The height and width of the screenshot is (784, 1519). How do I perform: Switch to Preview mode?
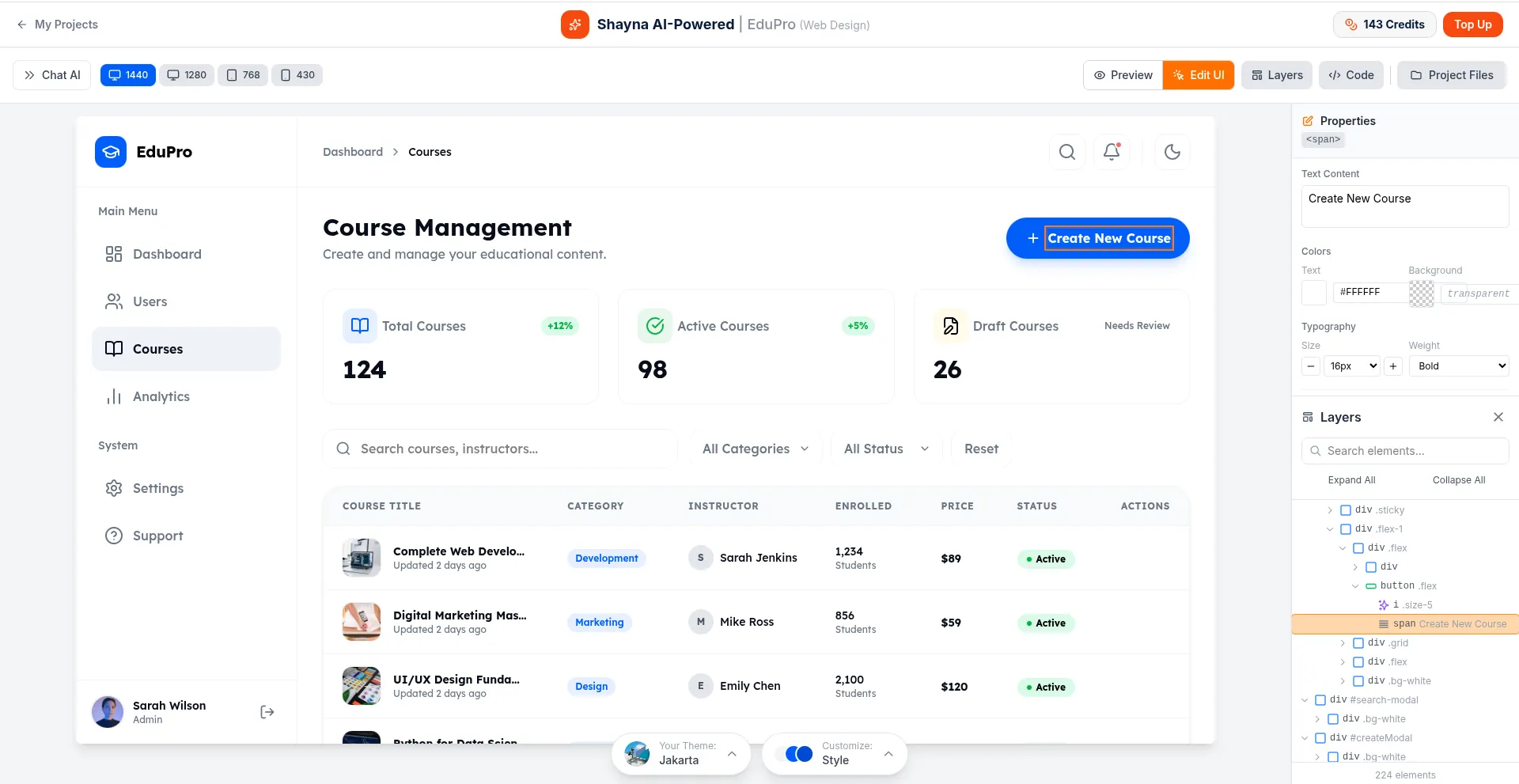click(1123, 75)
